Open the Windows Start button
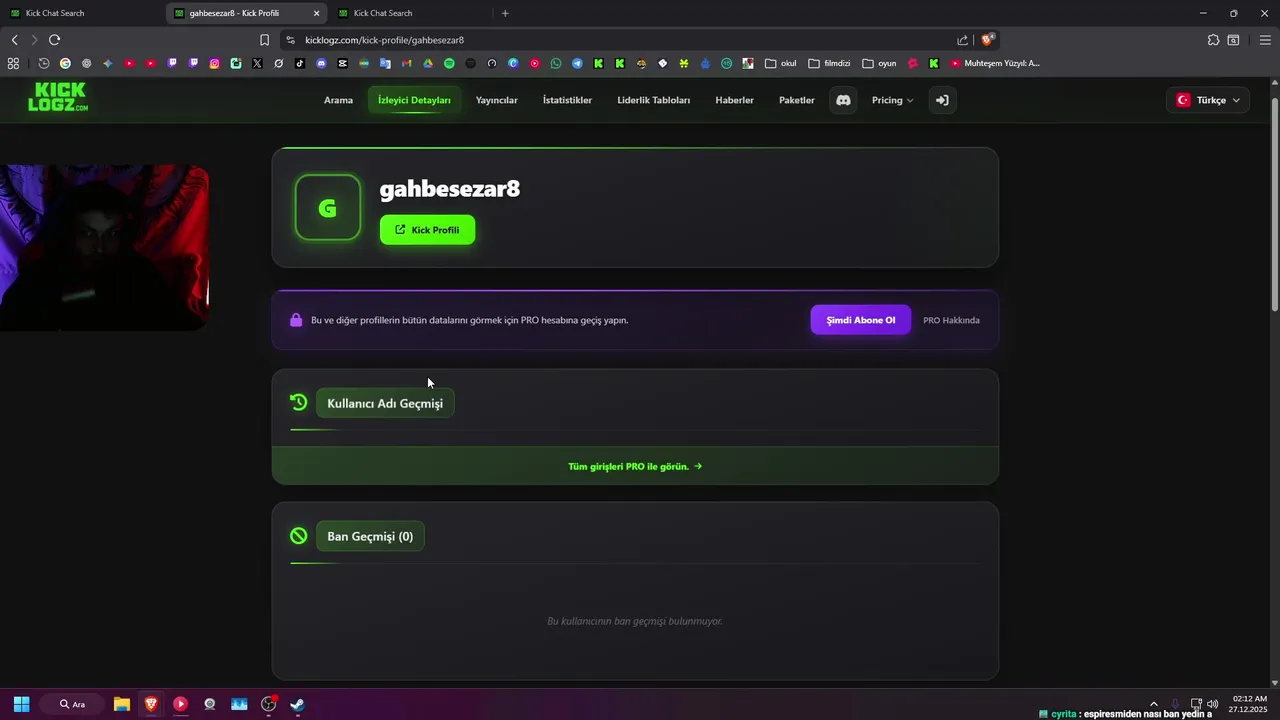This screenshot has height=720, width=1280. [x=21, y=704]
